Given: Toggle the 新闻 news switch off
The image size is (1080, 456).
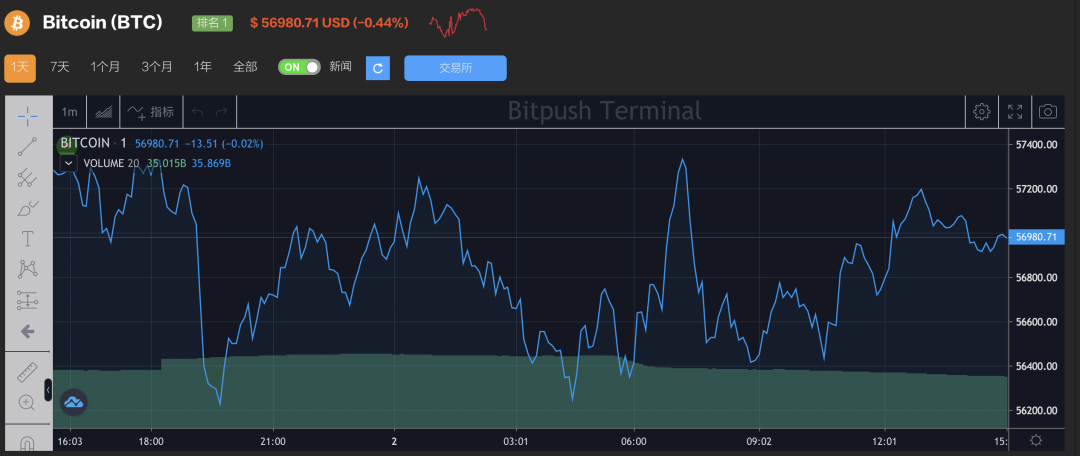Looking at the screenshot, I should click(300, 67).
